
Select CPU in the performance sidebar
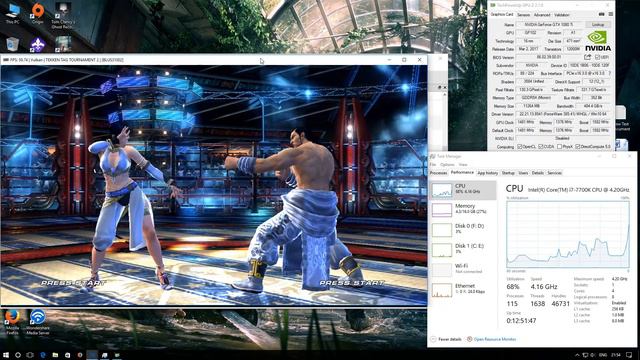point(463,190)
